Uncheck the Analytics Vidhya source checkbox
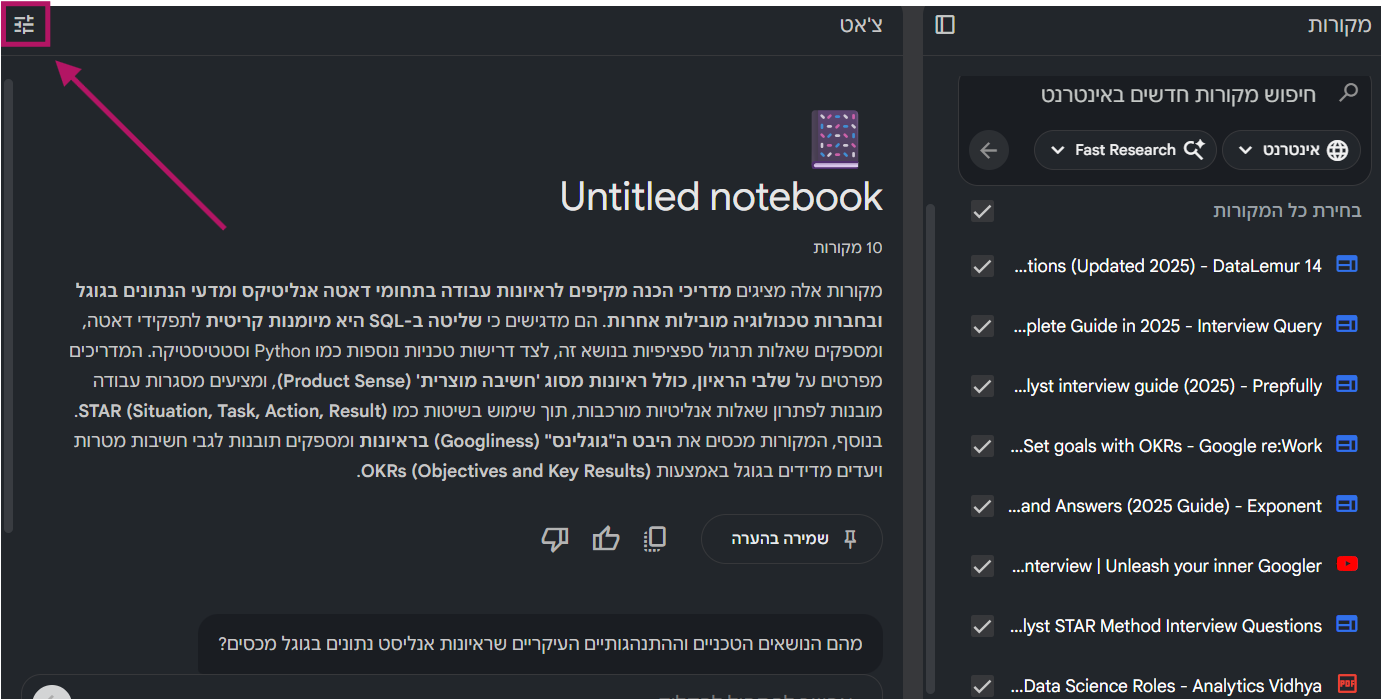Screen dimensions: 1381x699 (x=983, y=686)
